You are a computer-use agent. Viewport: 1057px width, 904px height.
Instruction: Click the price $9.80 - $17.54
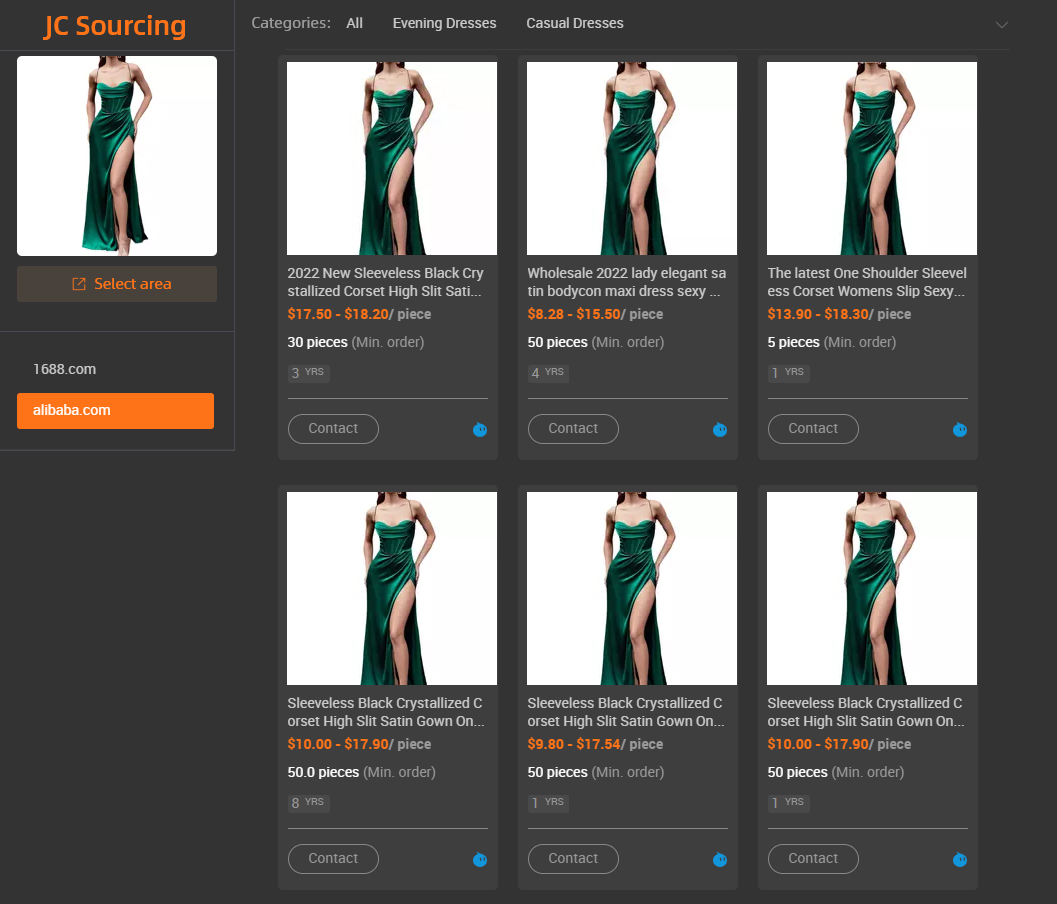click(x=574, y=744)
